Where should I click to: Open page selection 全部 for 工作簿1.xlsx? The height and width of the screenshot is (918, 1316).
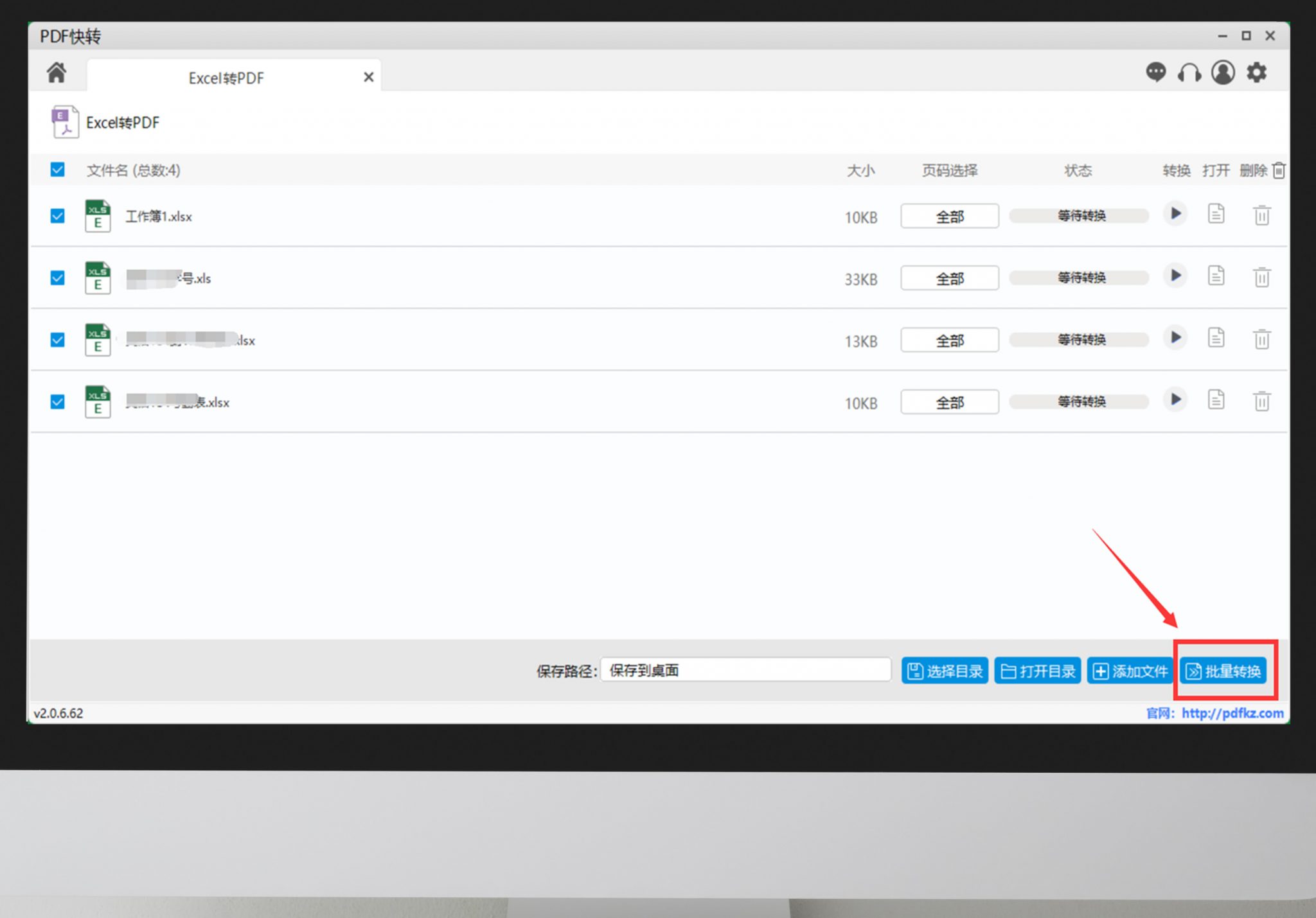click(x=949, y=216)
